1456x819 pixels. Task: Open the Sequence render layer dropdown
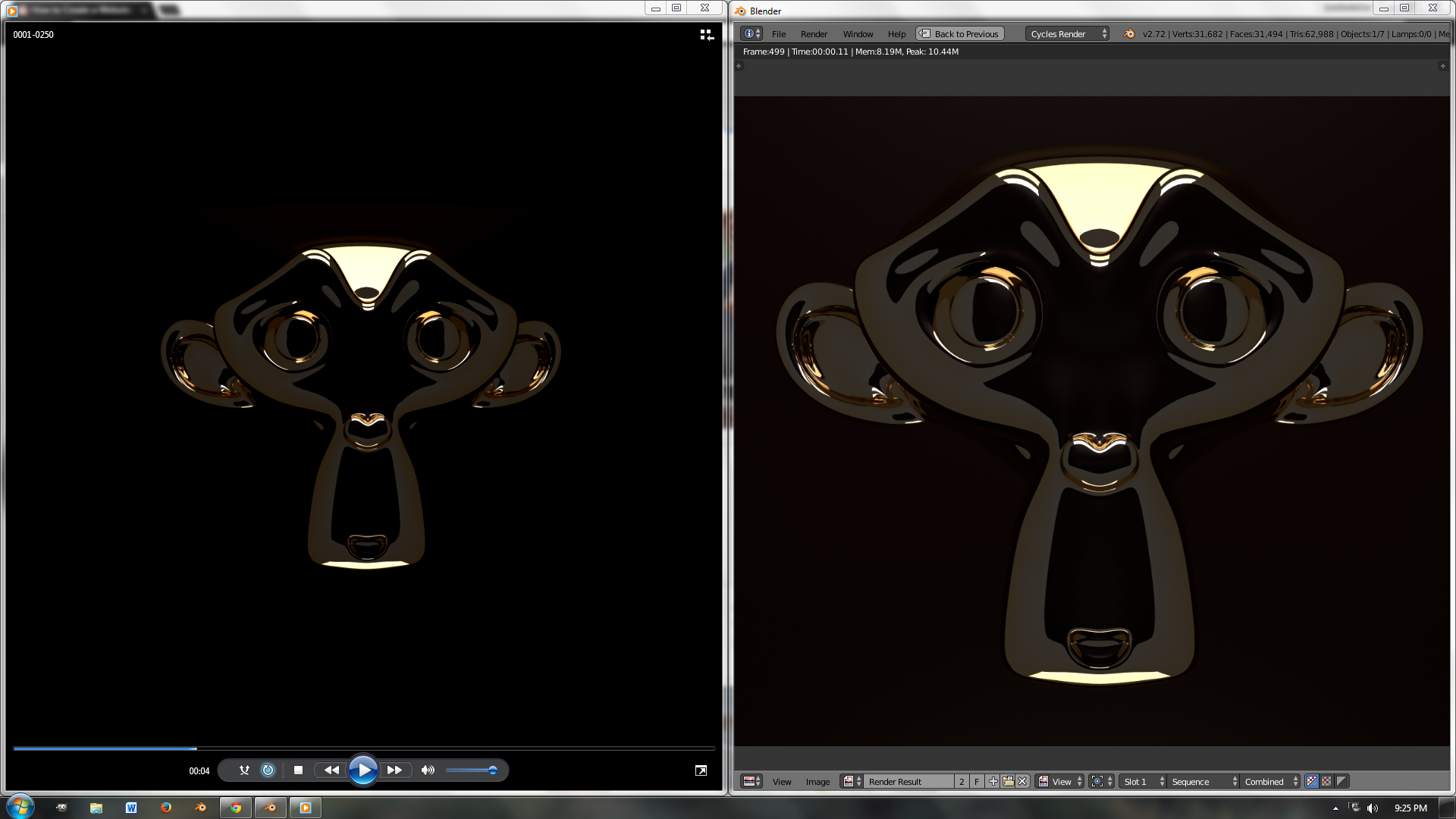click(1203, 782)
